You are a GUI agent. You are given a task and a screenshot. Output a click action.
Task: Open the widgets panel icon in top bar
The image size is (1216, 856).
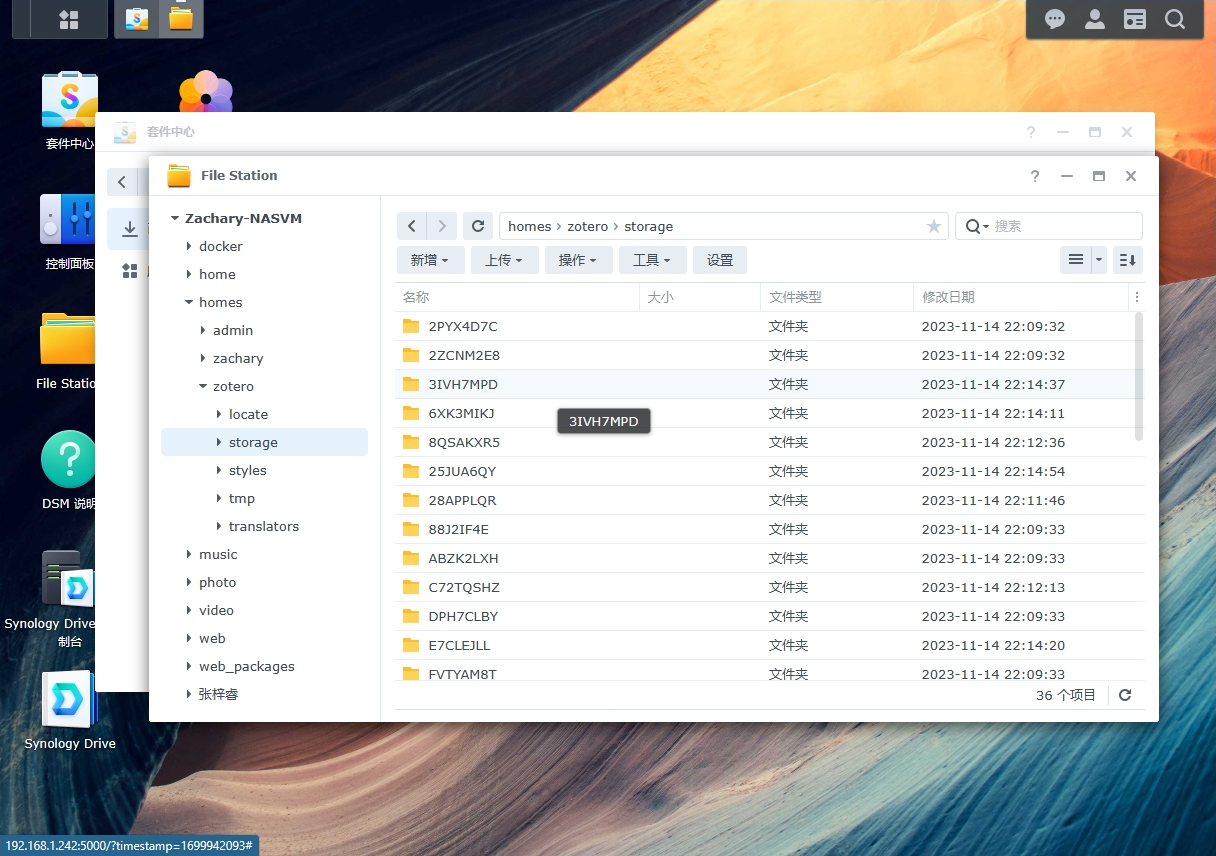pos(1135,19)
